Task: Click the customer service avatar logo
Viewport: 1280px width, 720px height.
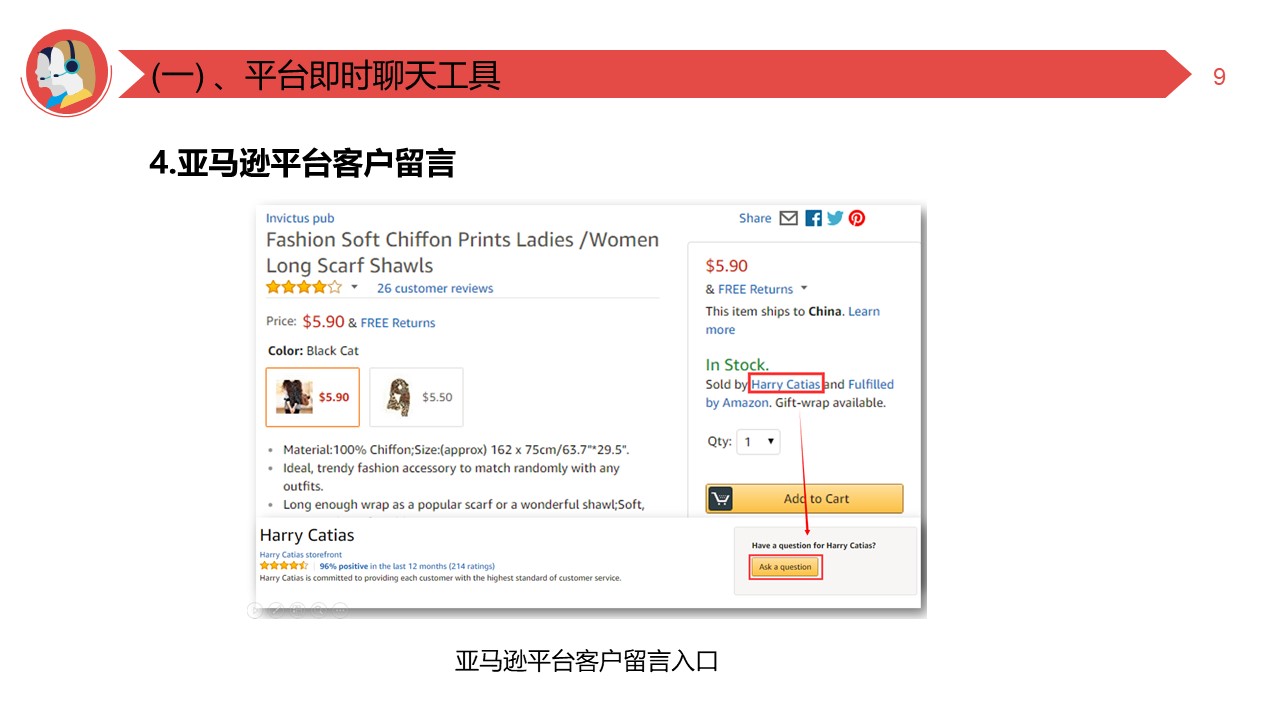Action: pyautogui.click(x=66, y=72)
